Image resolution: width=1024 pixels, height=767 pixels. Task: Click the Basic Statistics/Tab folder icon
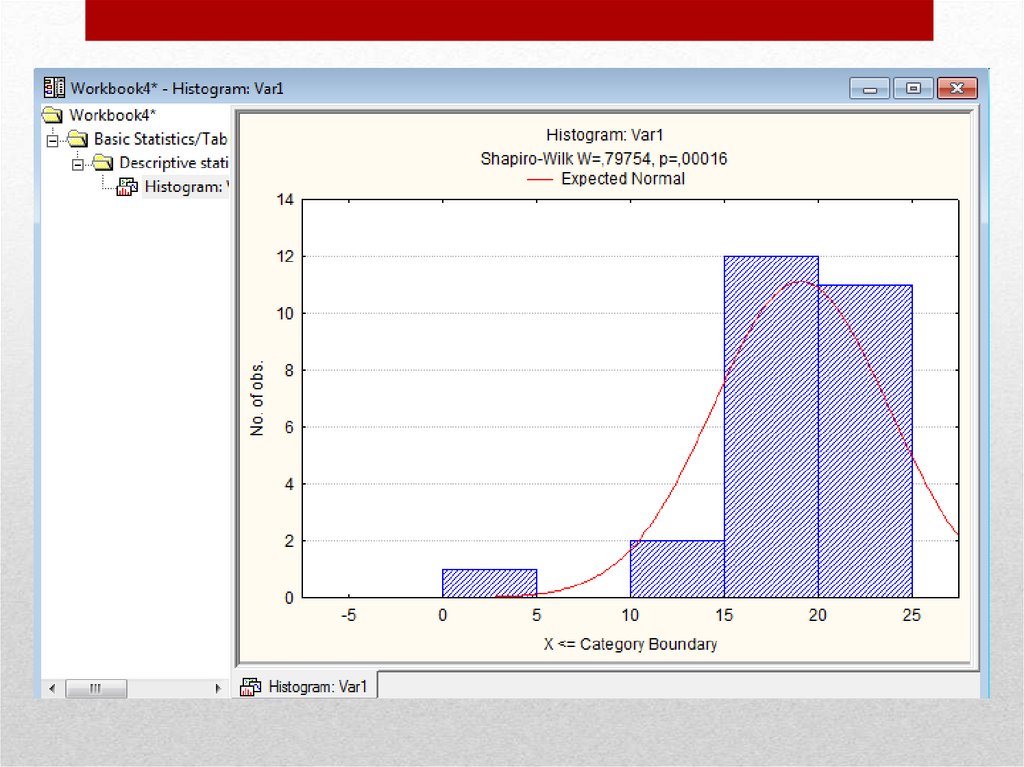click(78, 139)
